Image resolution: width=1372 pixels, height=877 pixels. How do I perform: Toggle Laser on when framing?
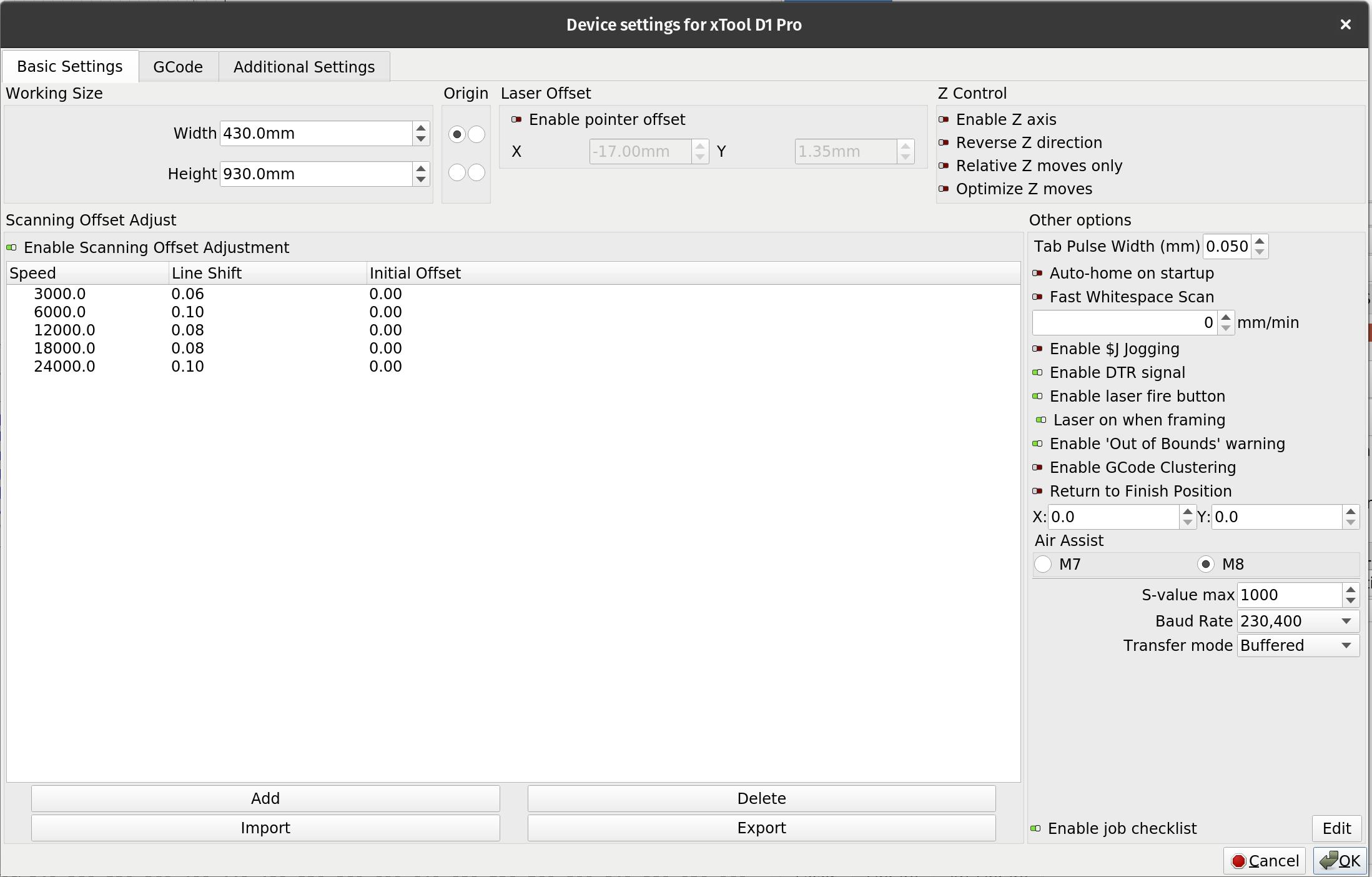pos(1041,420)
